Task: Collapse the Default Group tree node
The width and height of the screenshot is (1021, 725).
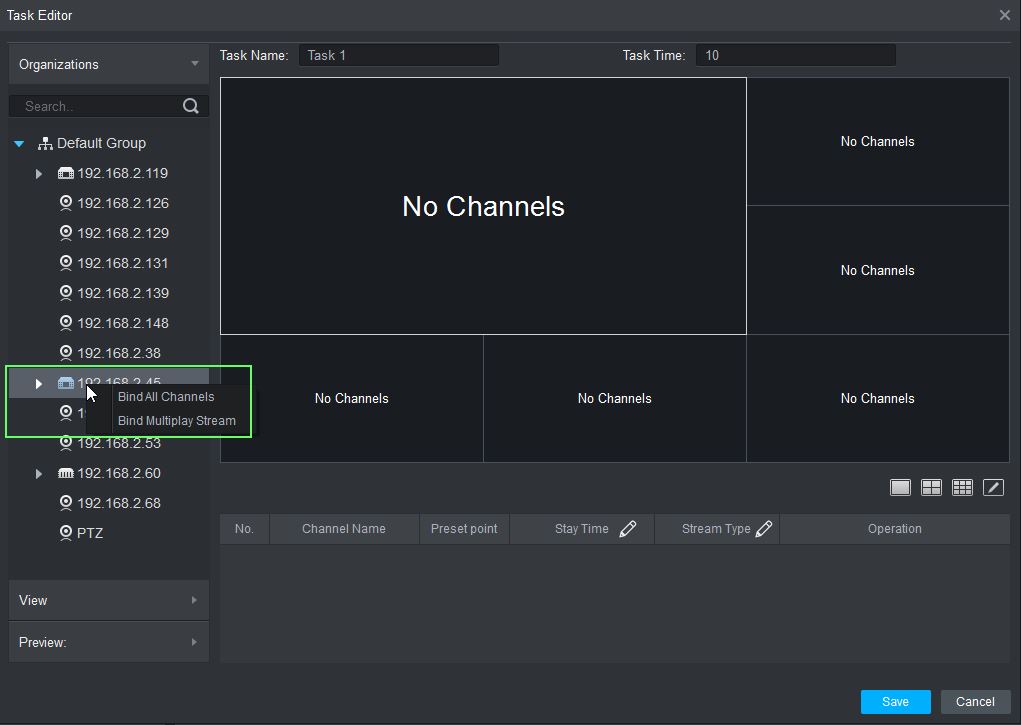Action: click(x=19, y=144)
